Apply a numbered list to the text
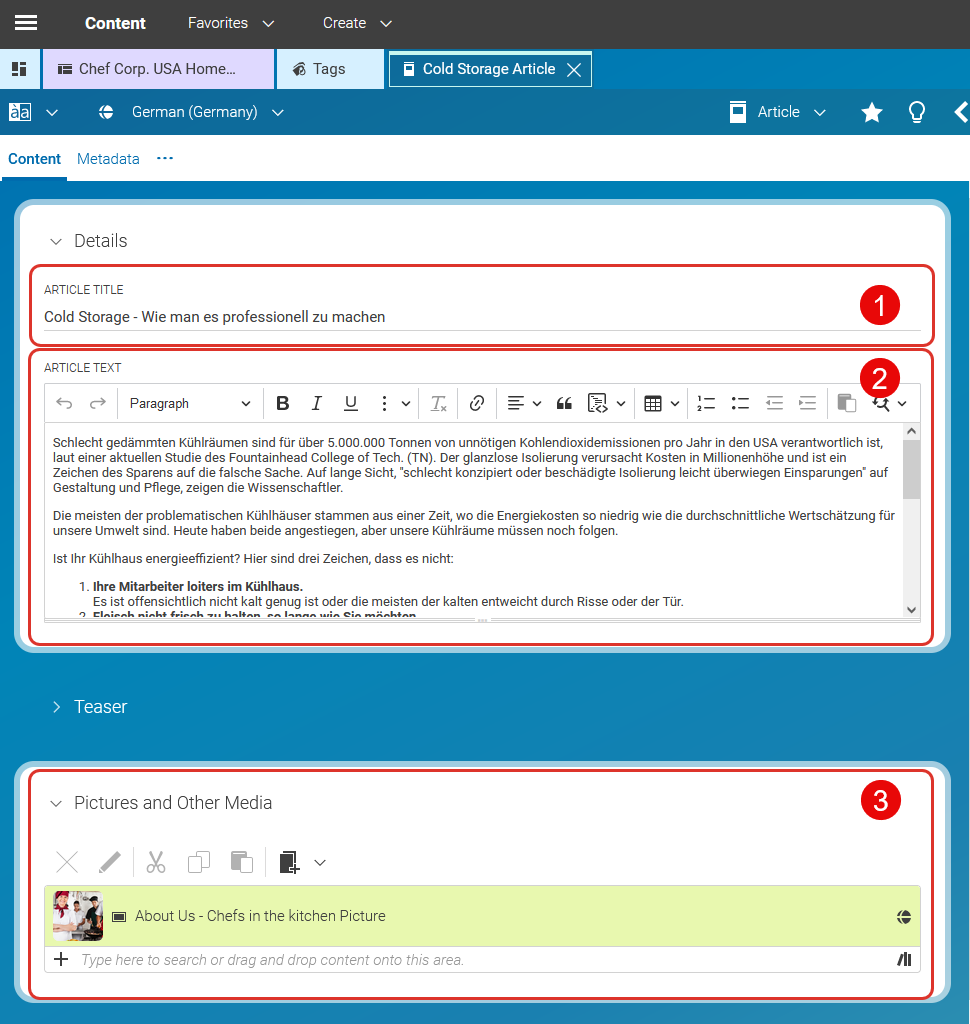This screenshot has width=970, height=1024. coord(706,402)
